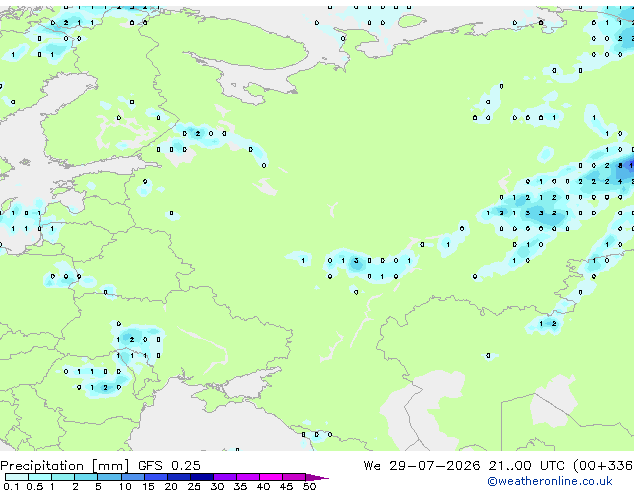Pick legend swatch between 0.5 and 1
Screen dimensions: 634x490
pyautogui.click(x=40, y=477)
